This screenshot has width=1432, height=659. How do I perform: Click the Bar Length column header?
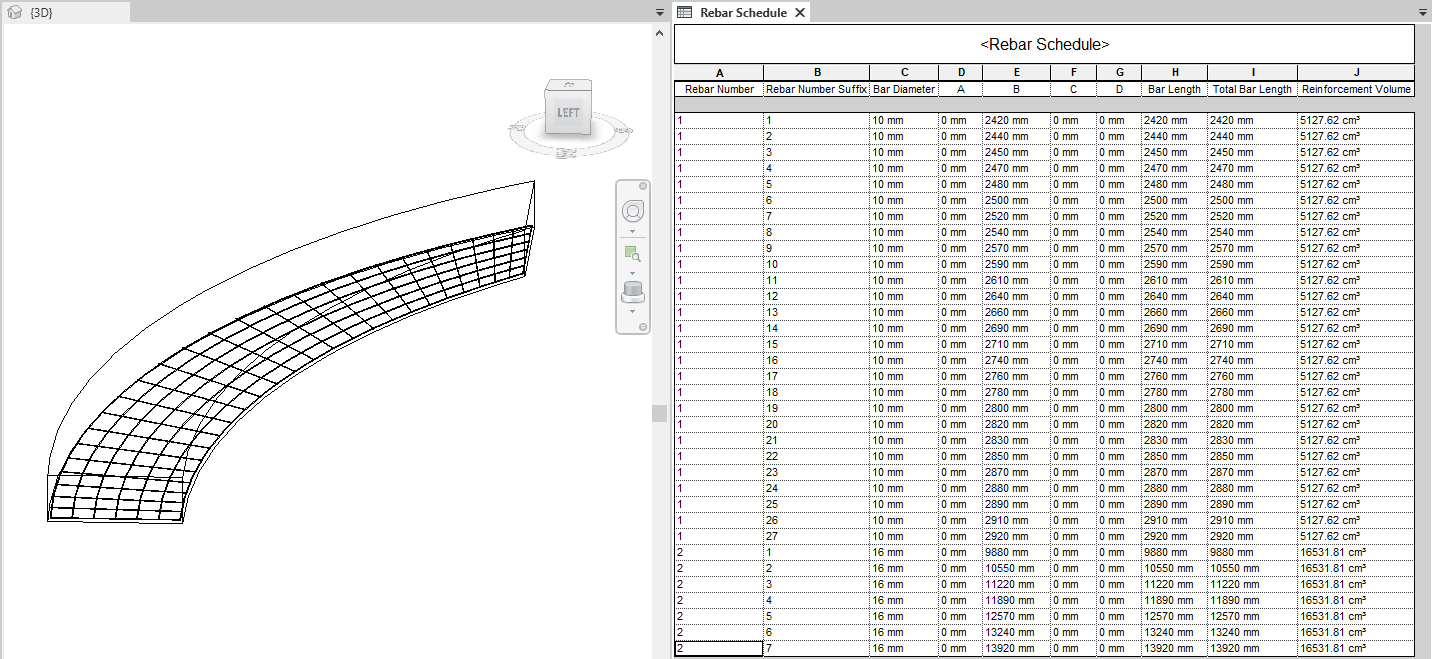tap(1174, 89)
